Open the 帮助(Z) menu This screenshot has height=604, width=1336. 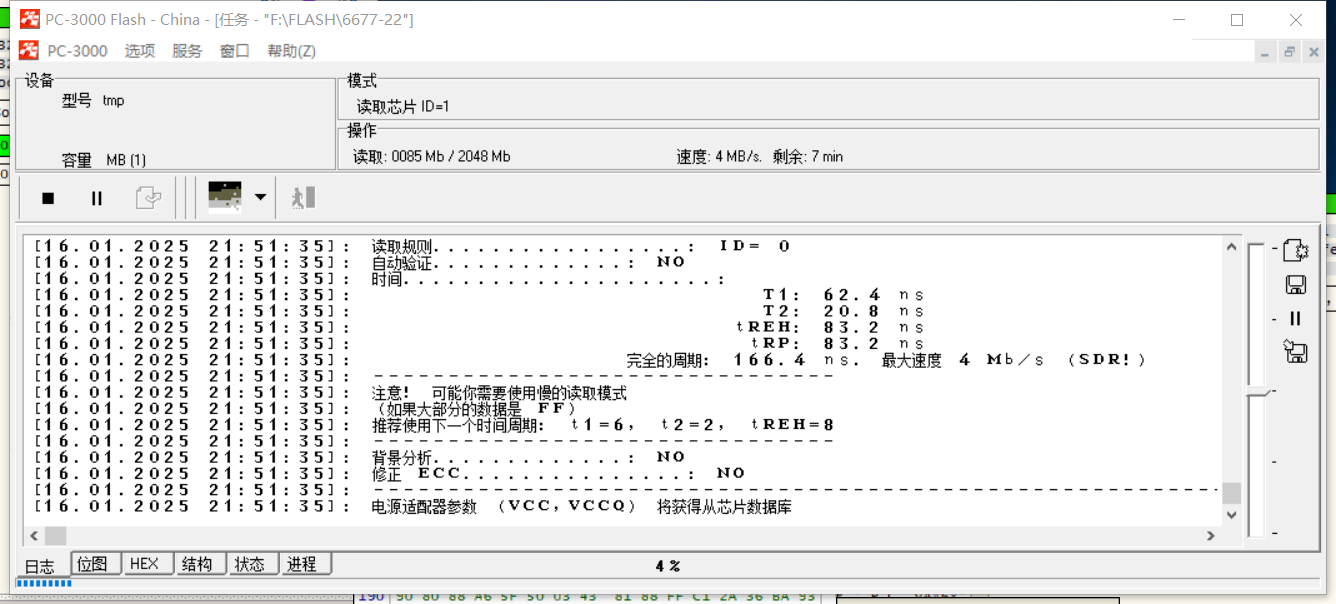pyautogui.click(x=292, y=51)
